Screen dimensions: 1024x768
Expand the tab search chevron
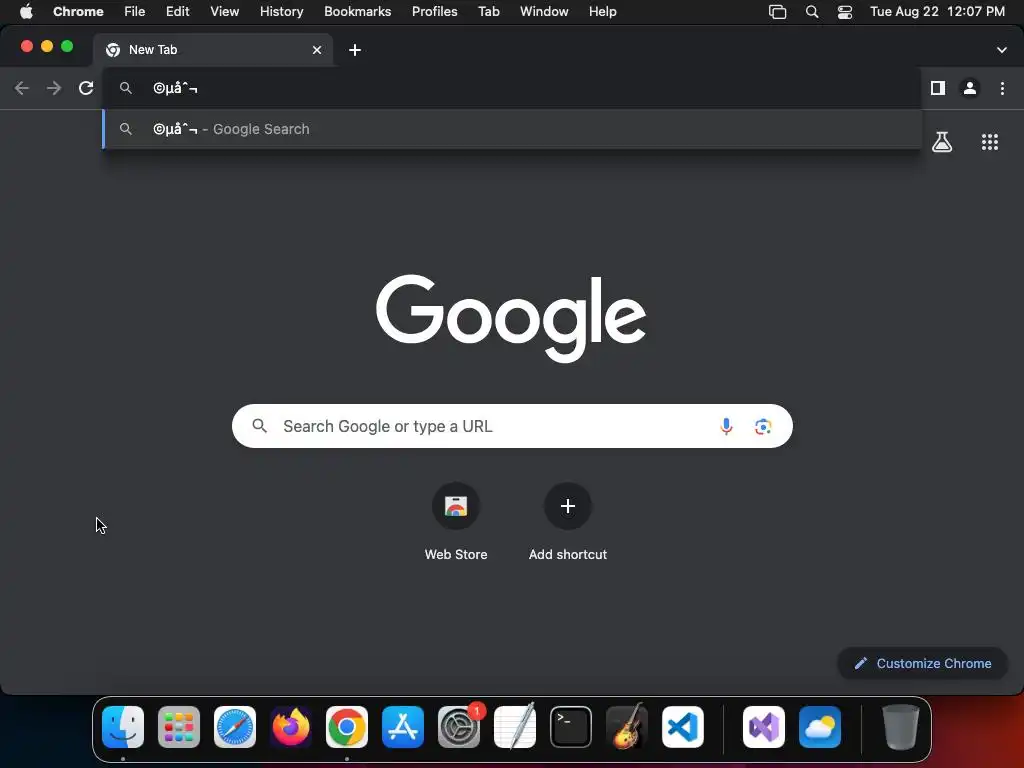pos(1002,50)
